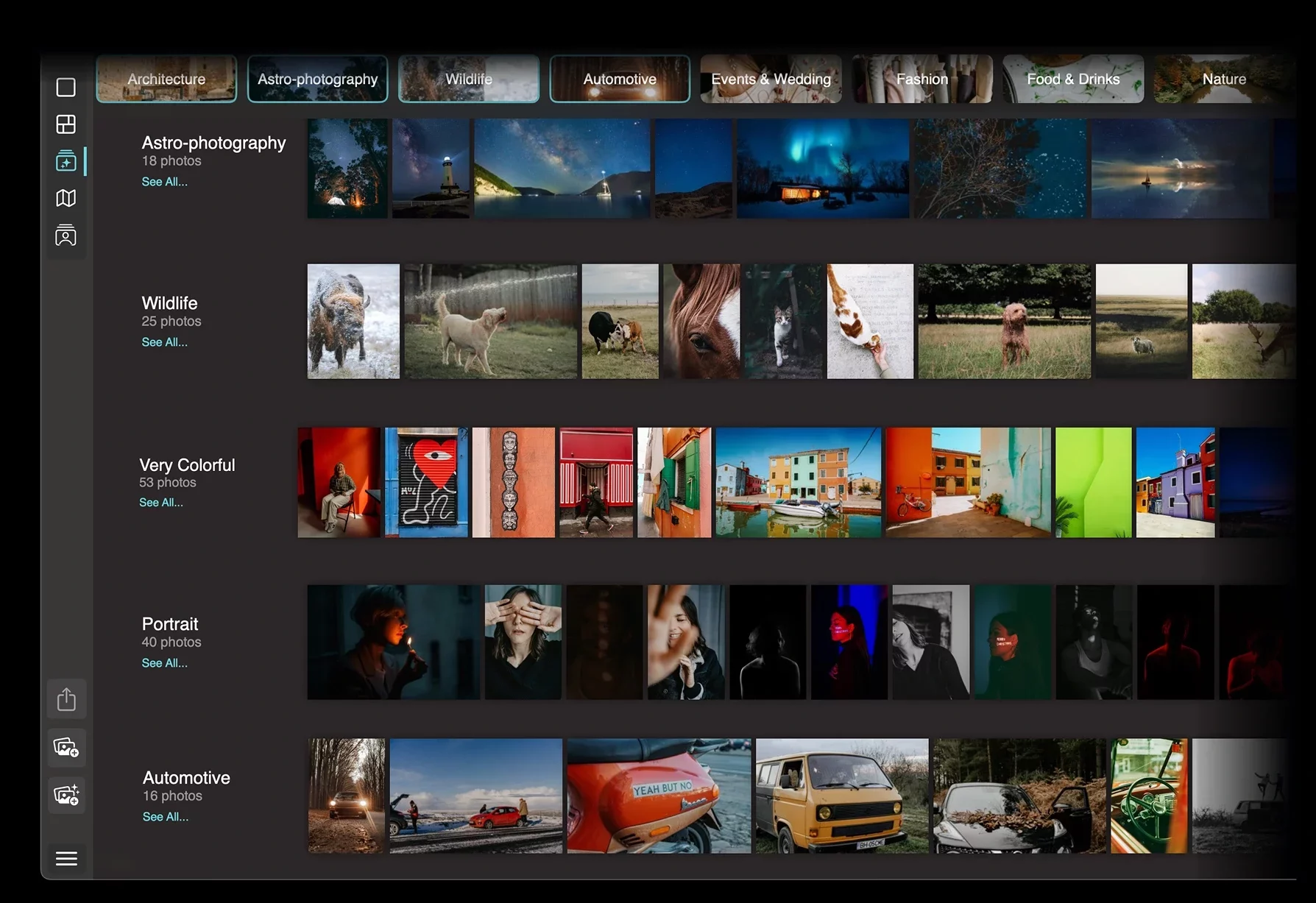
Task: Click the '16 photos' count text
Action: coord(172,796)
